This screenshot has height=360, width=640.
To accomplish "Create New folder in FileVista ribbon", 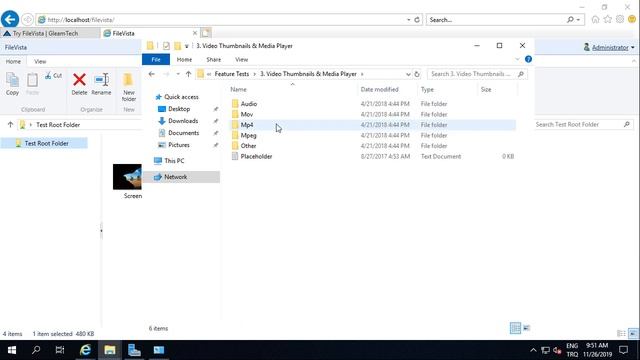I will tap(129, 87).
